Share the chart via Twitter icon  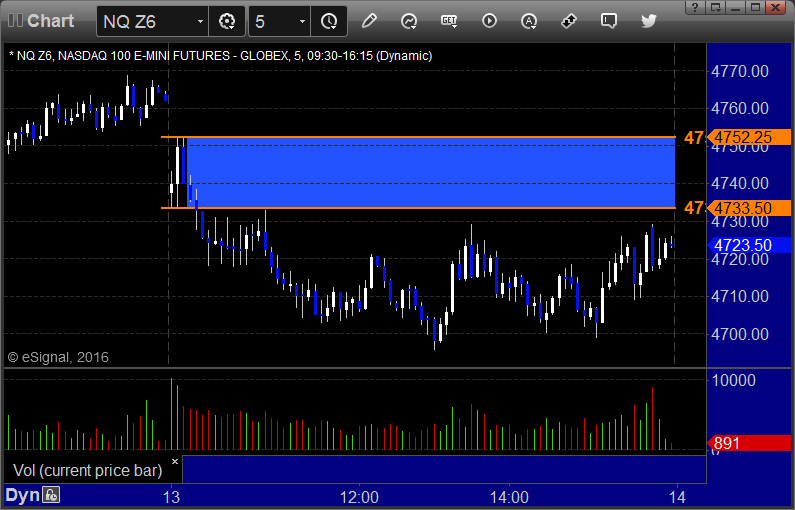[x=649, y=21]
